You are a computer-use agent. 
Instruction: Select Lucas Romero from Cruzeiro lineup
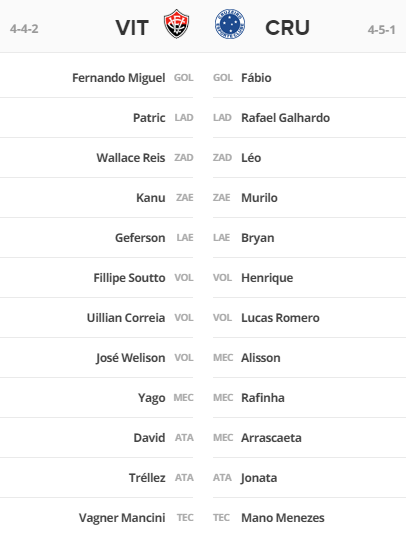click(x=280, y=318)
